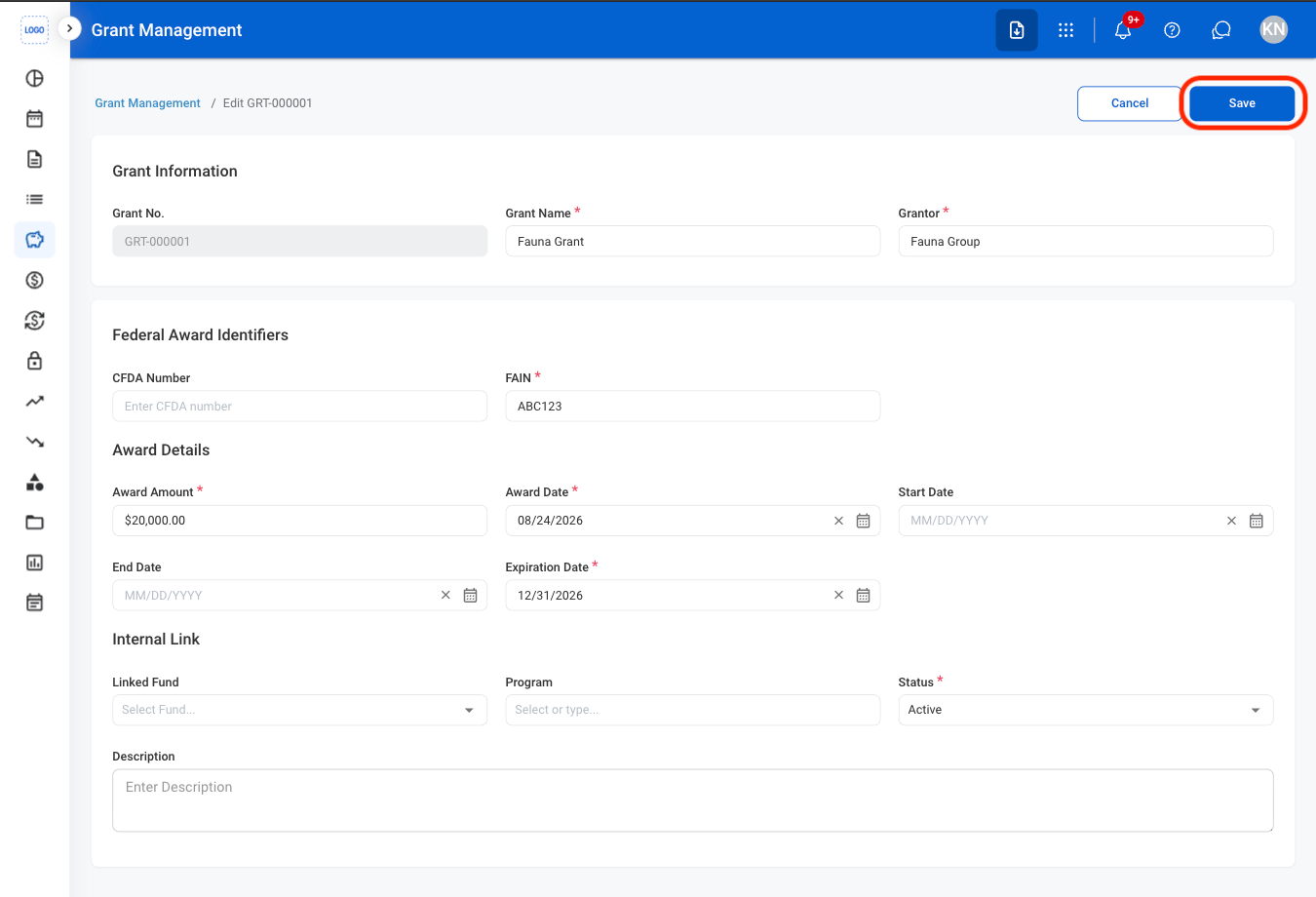Open the upward trend arrow icon
1316x897 pixels.
(x=34, y=402)
